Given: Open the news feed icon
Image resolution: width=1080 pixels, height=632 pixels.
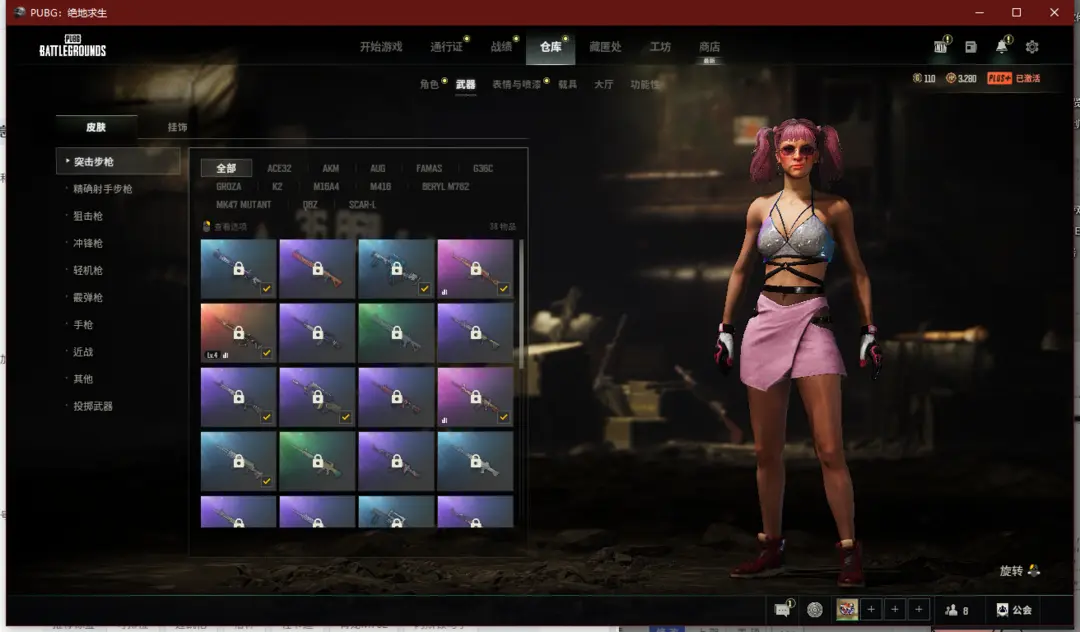Looking at the screenshot, I should coord(970,47).
